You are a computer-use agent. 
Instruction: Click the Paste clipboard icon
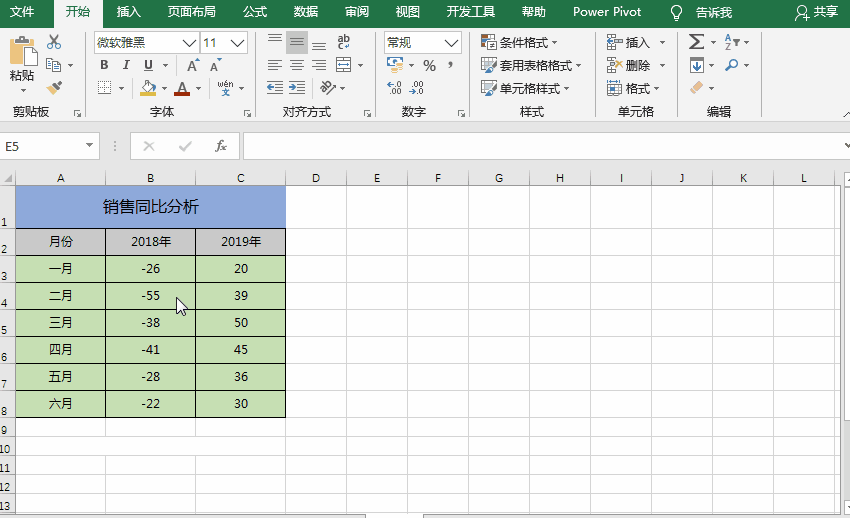pos(23,51)
